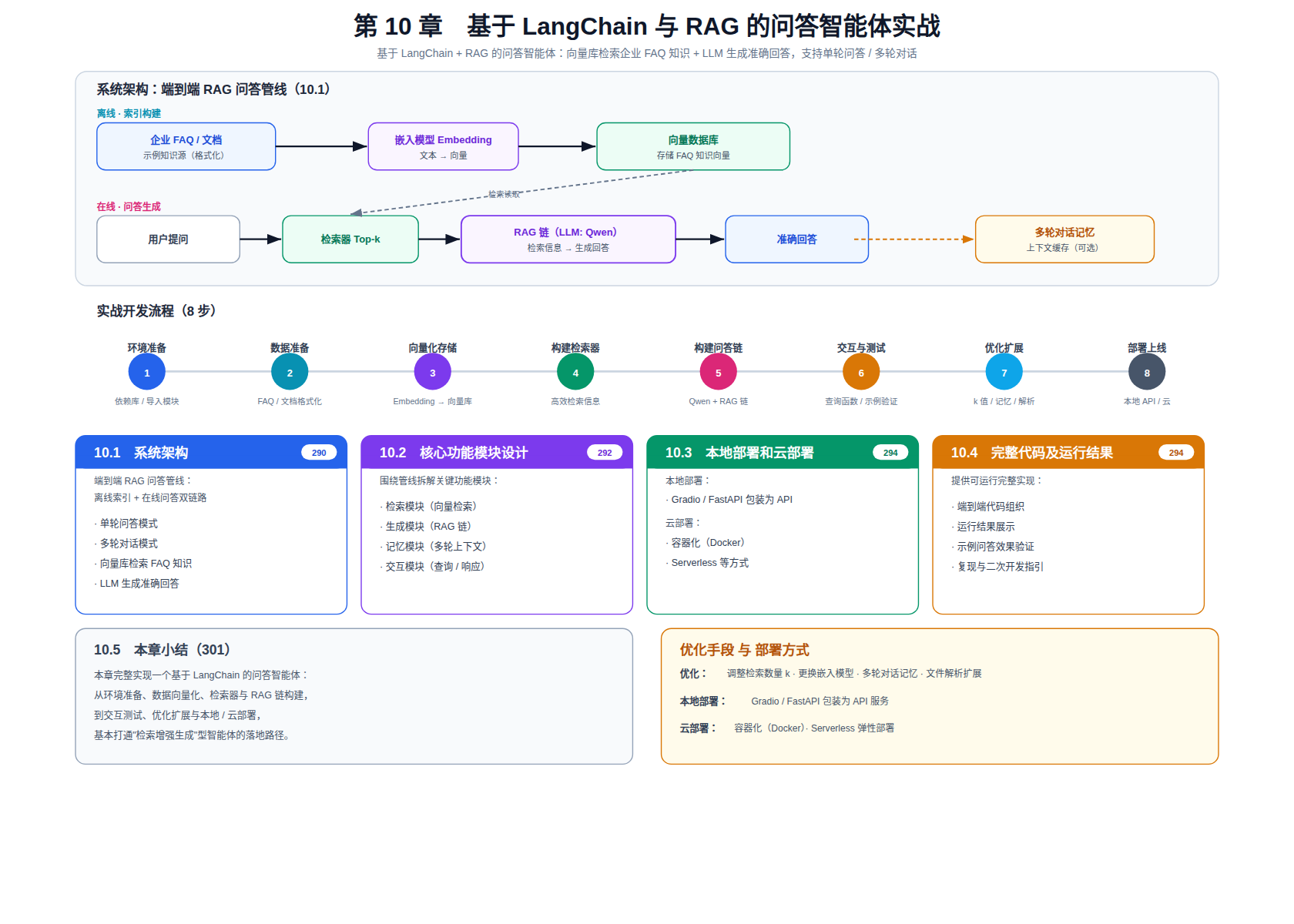Click the k 值 / 记忆 / 解析 caption
This screenshot has width=1294, height=924.
[1004, 401]
